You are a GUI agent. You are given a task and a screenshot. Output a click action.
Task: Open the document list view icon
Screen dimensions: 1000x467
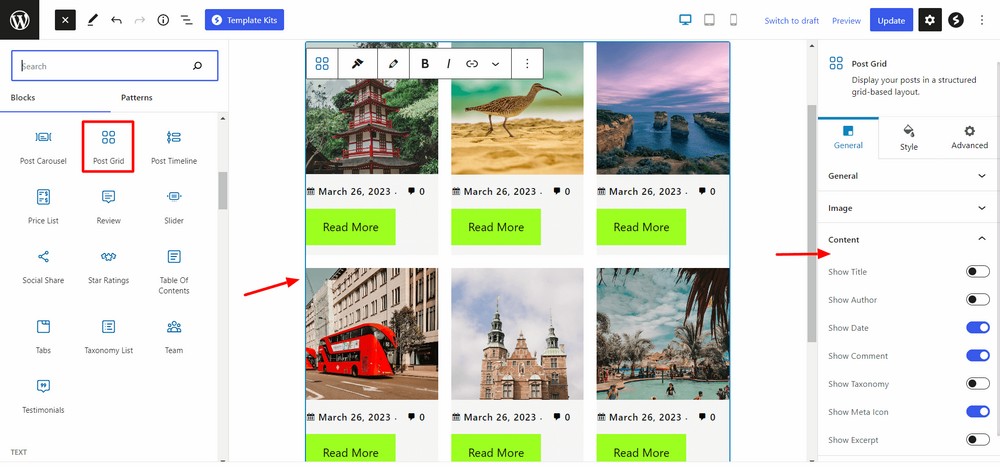(186, 20)
